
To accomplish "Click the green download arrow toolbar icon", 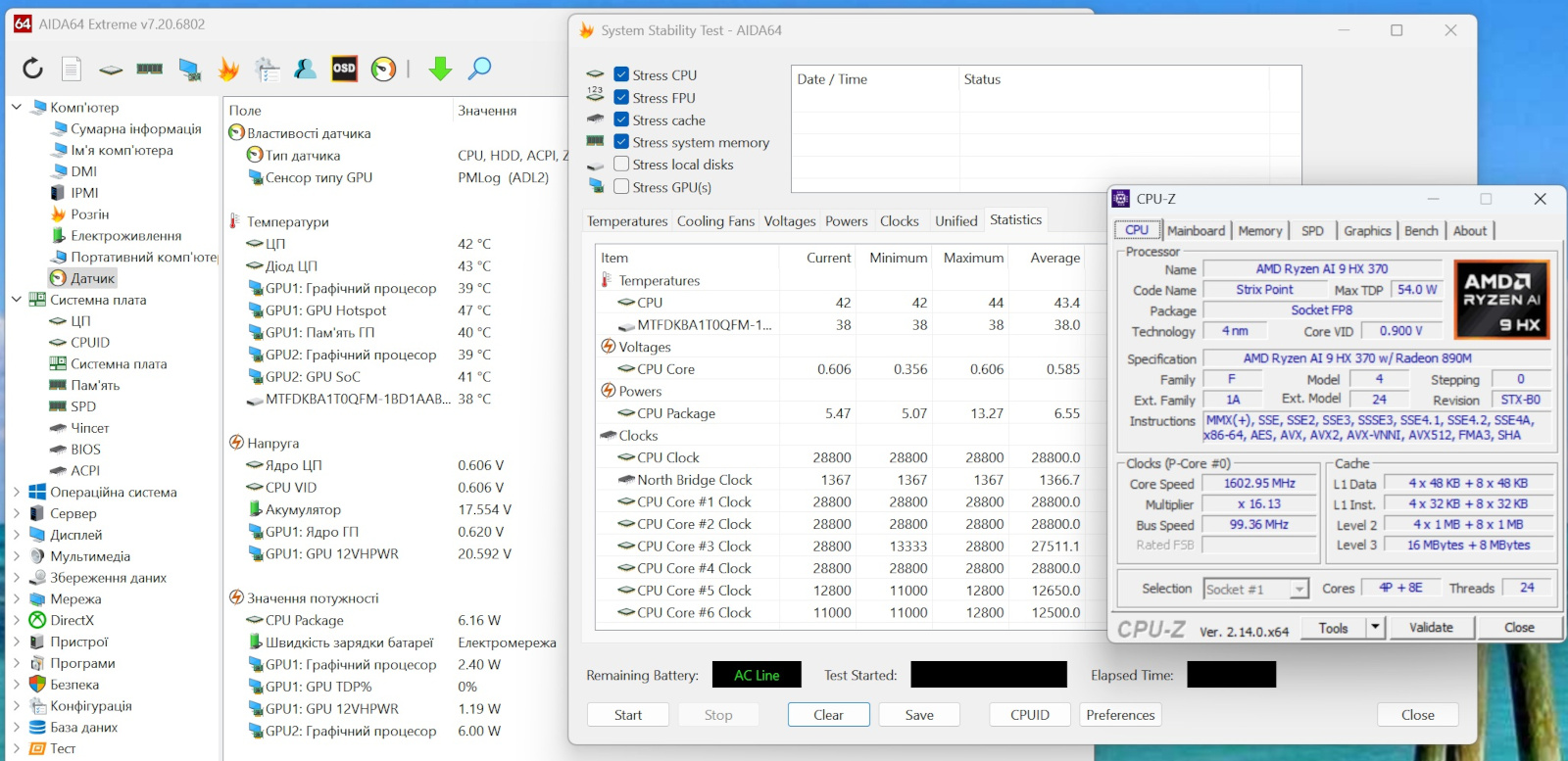I will pyautogui.click(x=440, y=69).
